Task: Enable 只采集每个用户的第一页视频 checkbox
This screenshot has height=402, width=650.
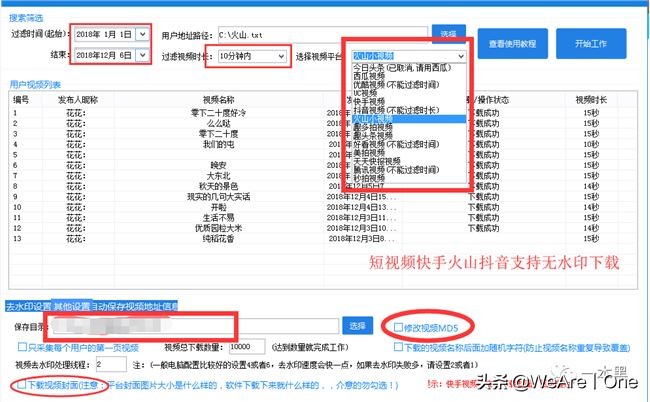Action: coord(22,346)
